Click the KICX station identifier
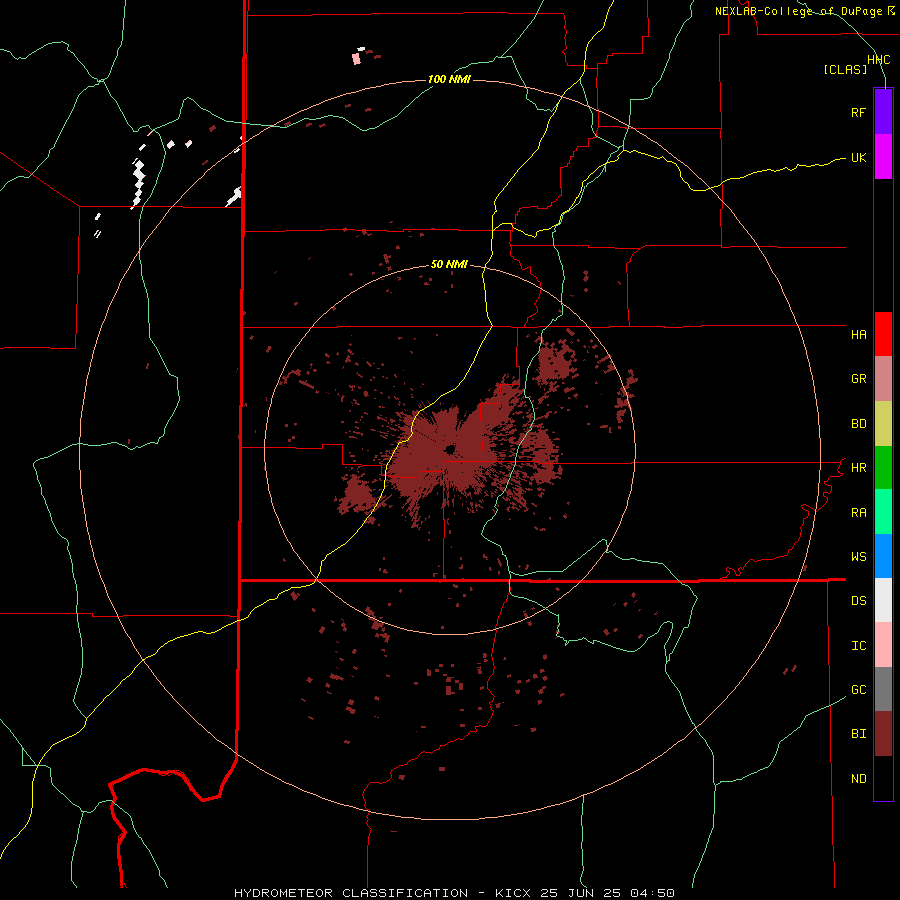 (513, 893)
